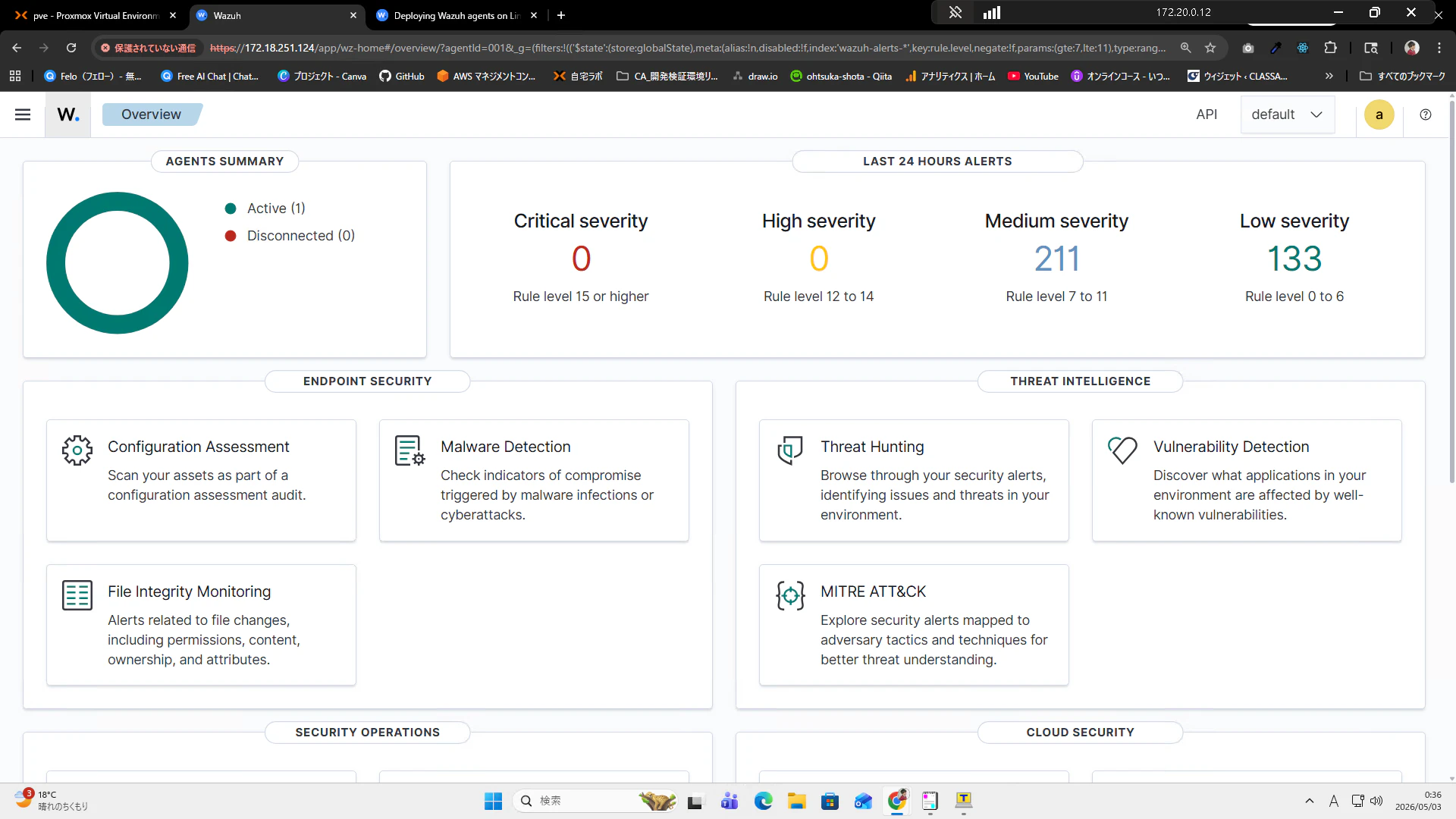Click the Overview breadcrumb
The width and height of the screenshot is (1456, 819).
pyautogui.click(x=152, y=115)
